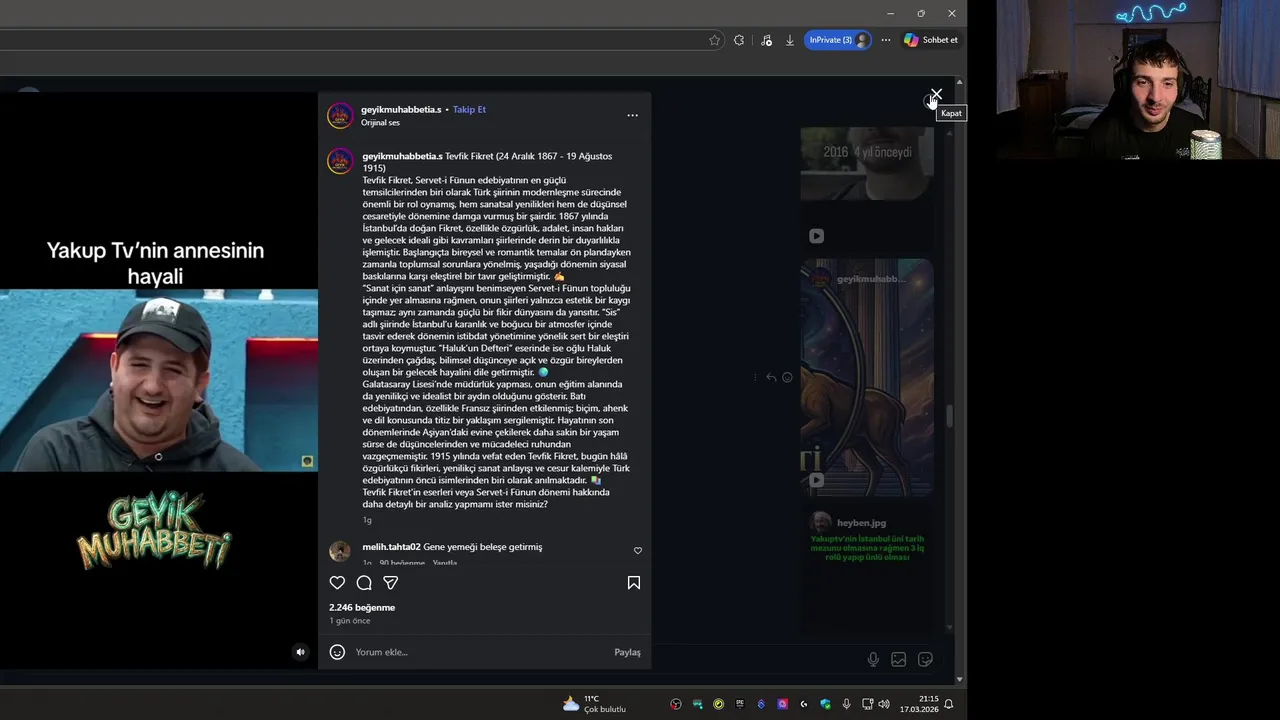
Task: Click the voice message microphone icon in chat
Action: tap(873, 659)
